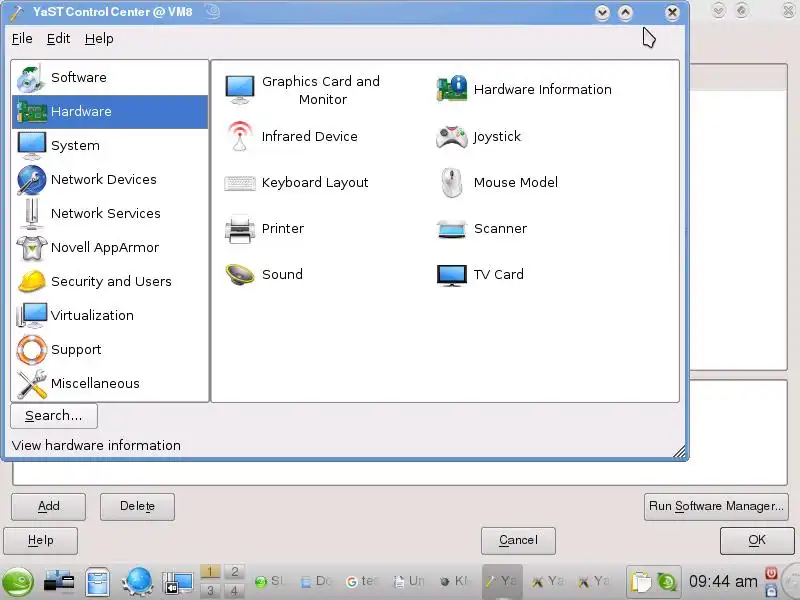Click the Delete button in background window

(x=137, y=506)
